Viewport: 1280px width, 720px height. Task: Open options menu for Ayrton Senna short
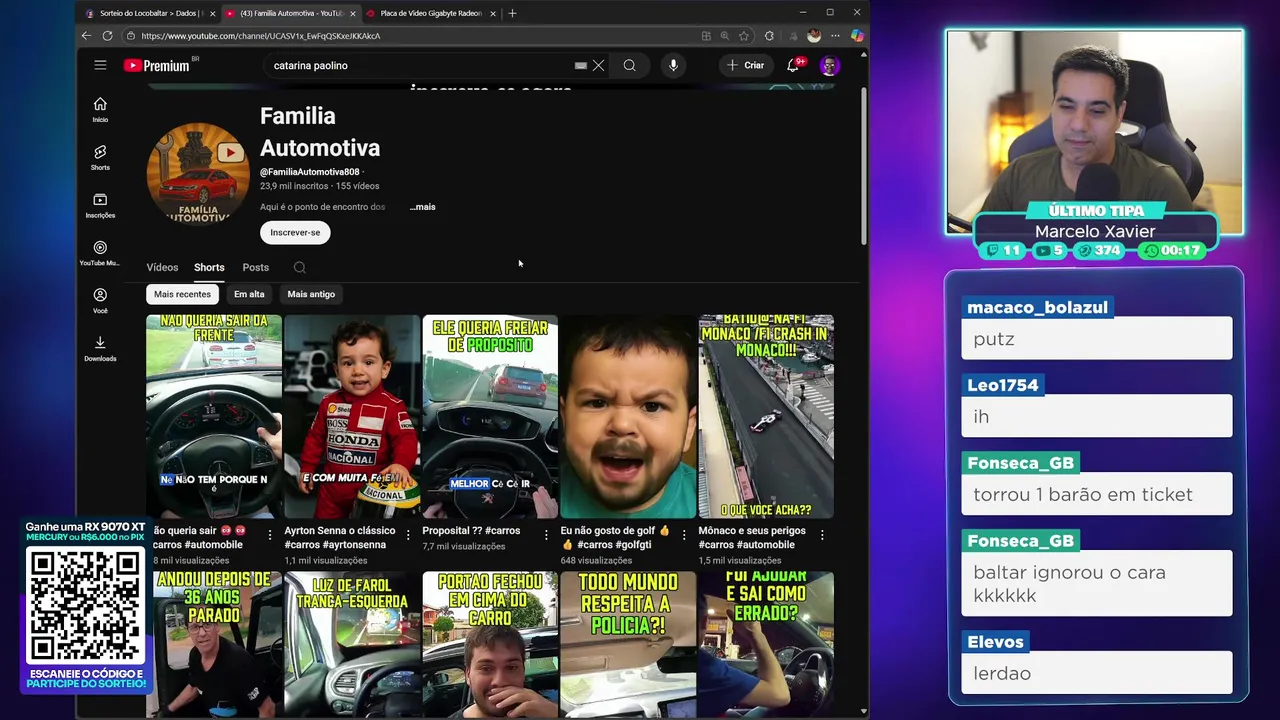point(407,536)
